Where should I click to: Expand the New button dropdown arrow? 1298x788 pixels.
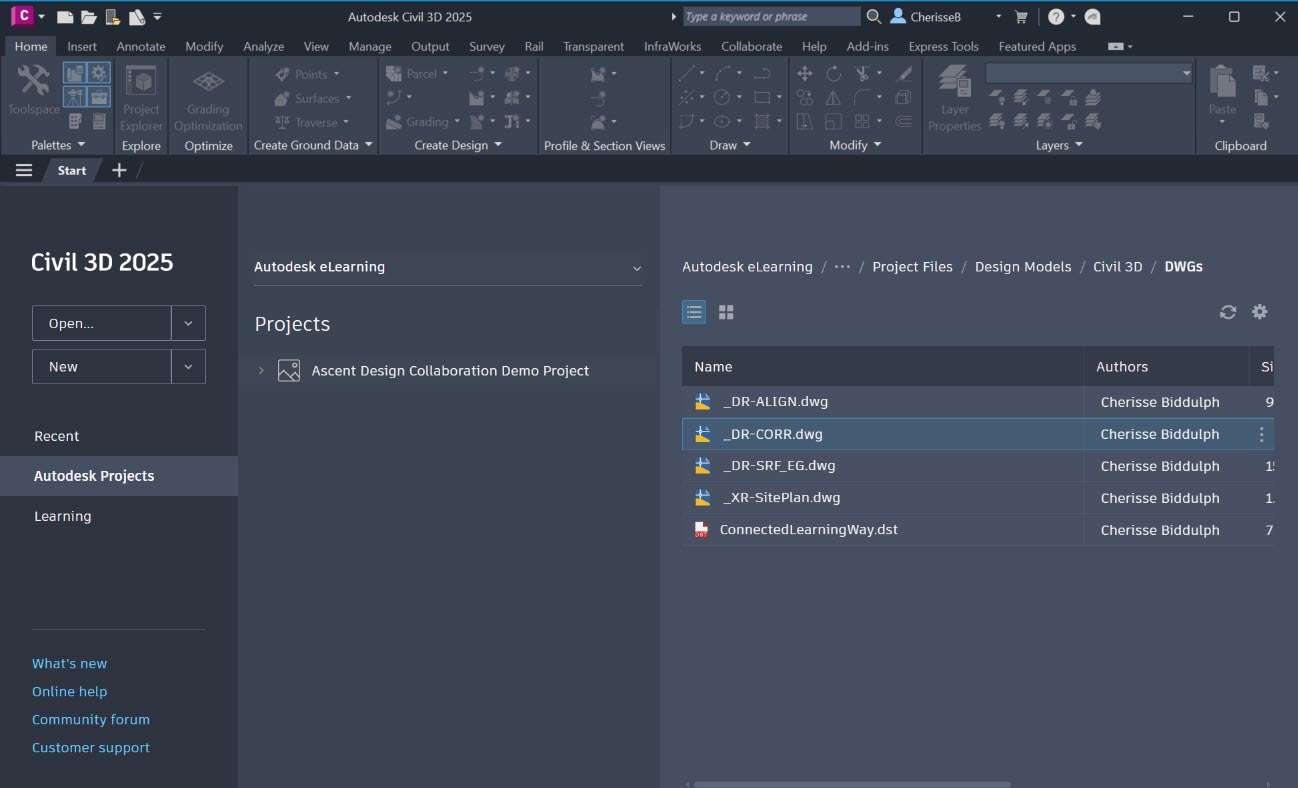188,366
